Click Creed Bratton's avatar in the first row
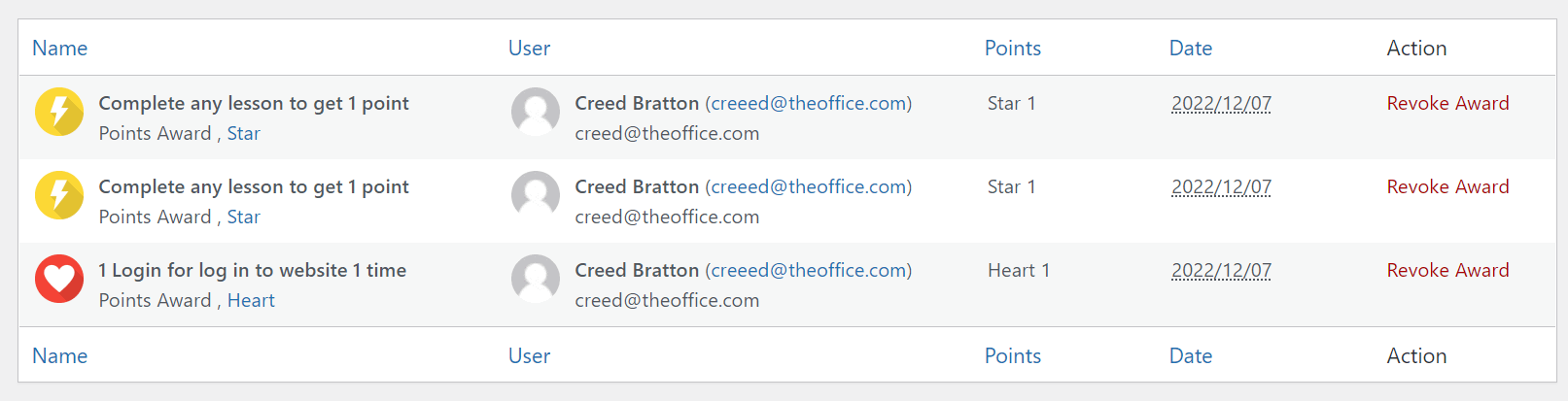Viewport: 1568px width, 401px height. coord(536,112)
